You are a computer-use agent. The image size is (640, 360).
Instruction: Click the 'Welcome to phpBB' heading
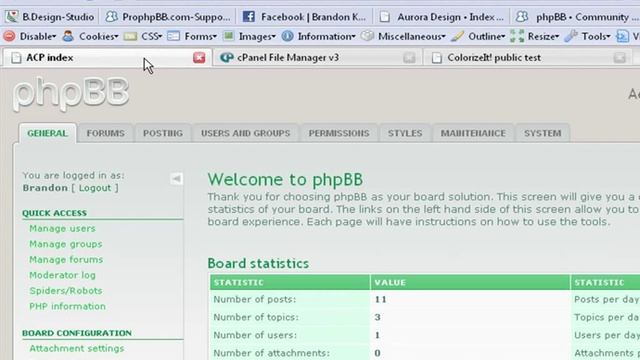pos(285,180)
